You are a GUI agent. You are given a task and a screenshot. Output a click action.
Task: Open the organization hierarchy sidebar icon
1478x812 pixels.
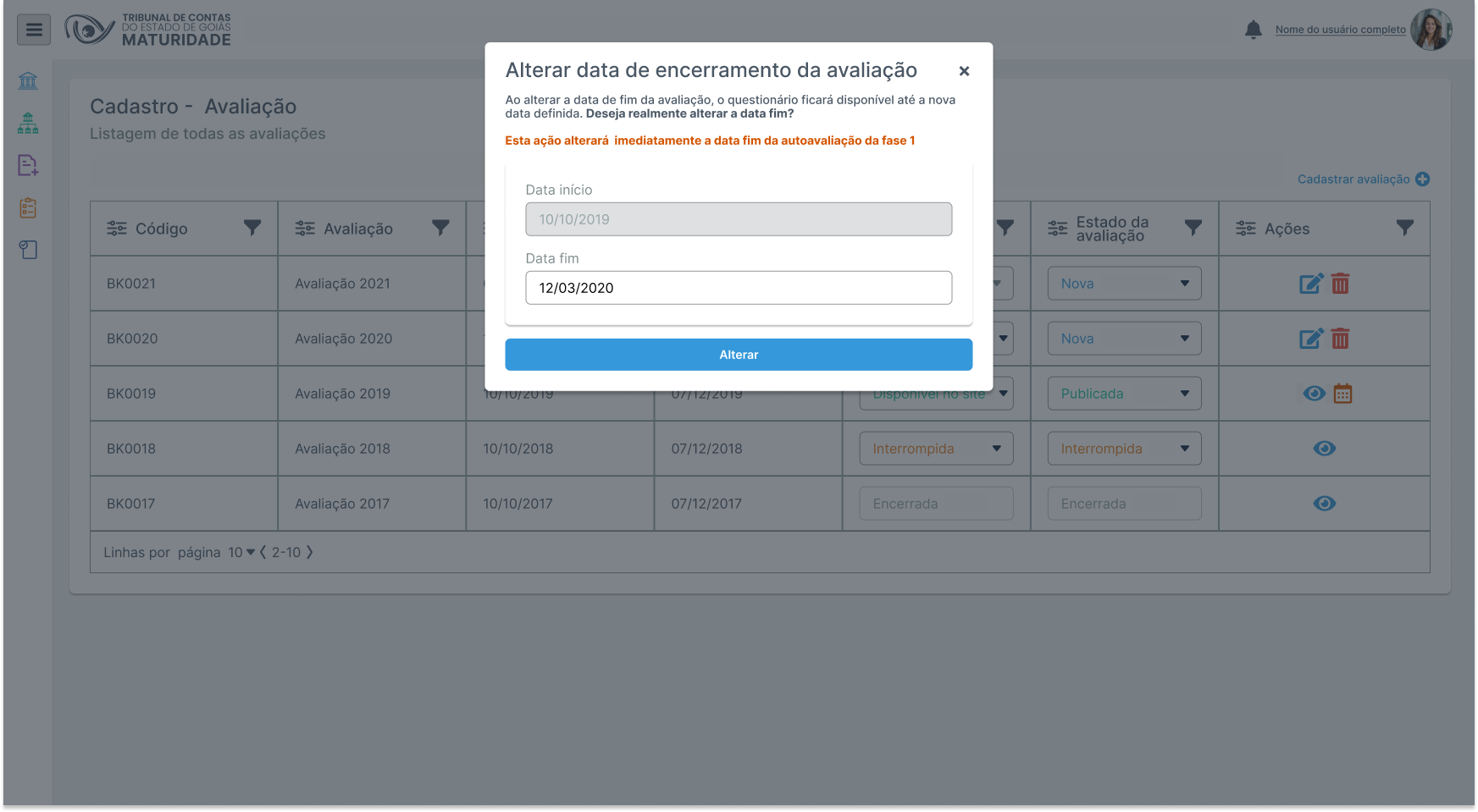28,124
